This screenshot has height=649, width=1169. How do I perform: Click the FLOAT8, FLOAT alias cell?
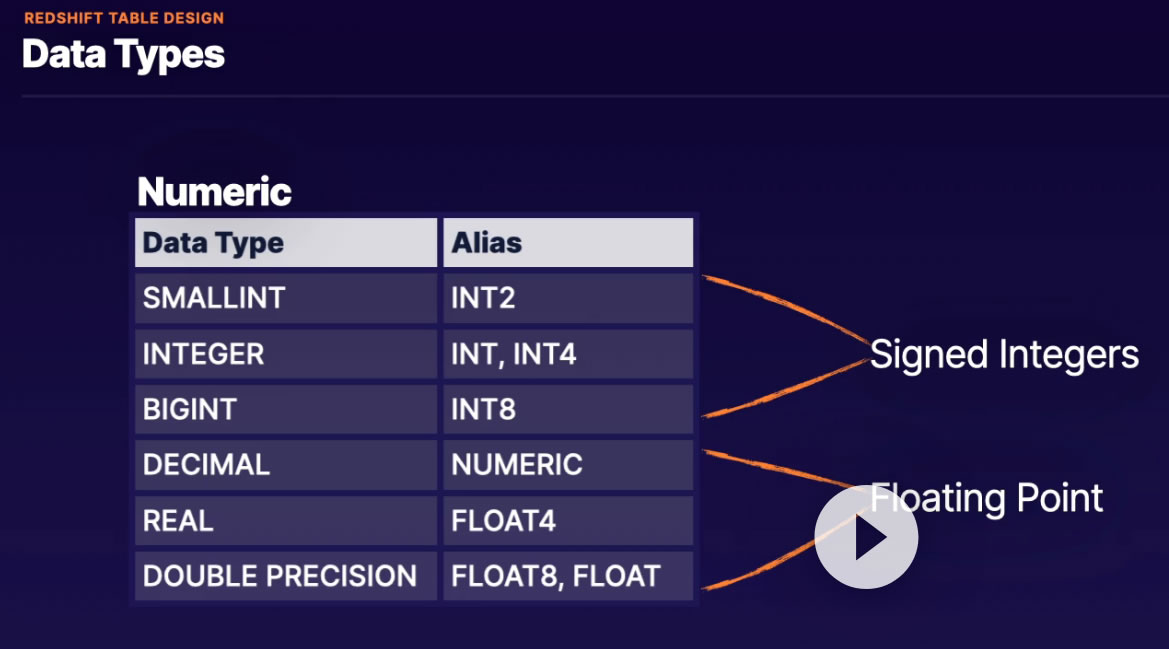(x=567, y=576)
